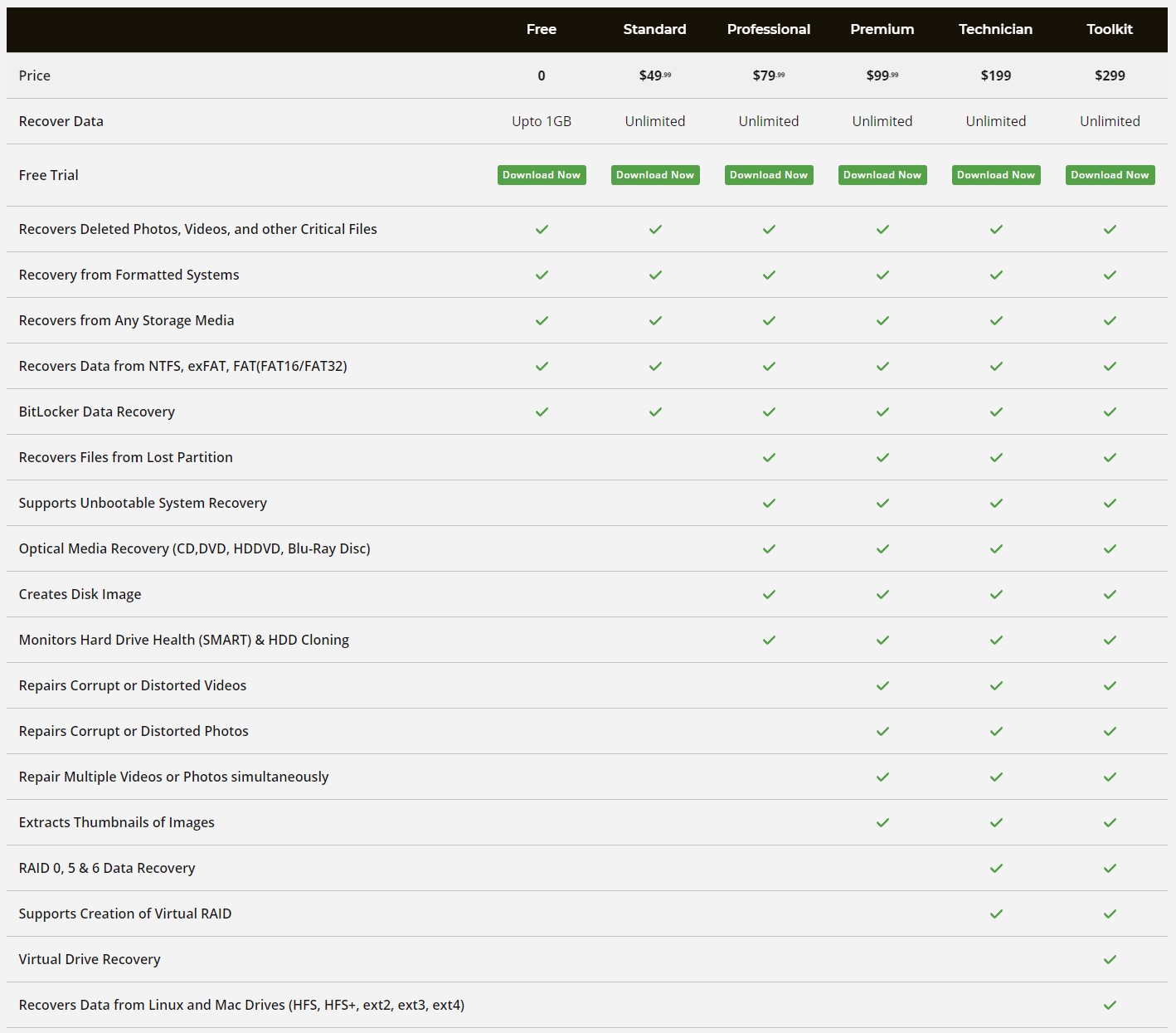Click Toolkit checkmark for Creates Disk Image
1176x1033 pixels.
tap(1110, 594)
